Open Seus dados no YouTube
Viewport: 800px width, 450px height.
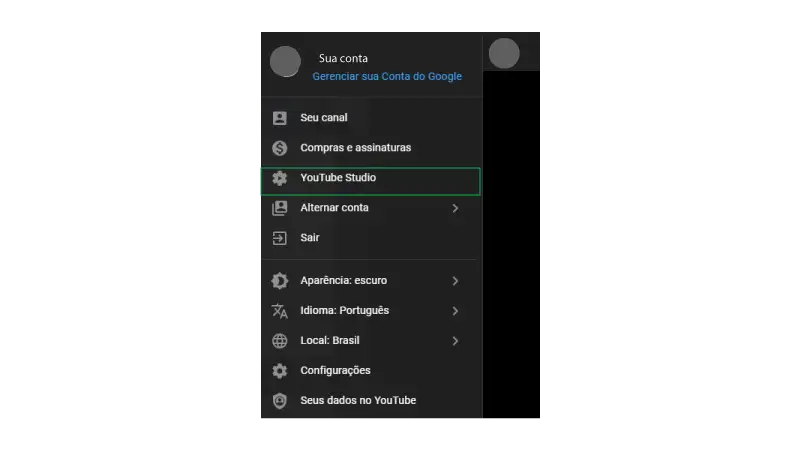pyautogui.click(x=371, y=401)
